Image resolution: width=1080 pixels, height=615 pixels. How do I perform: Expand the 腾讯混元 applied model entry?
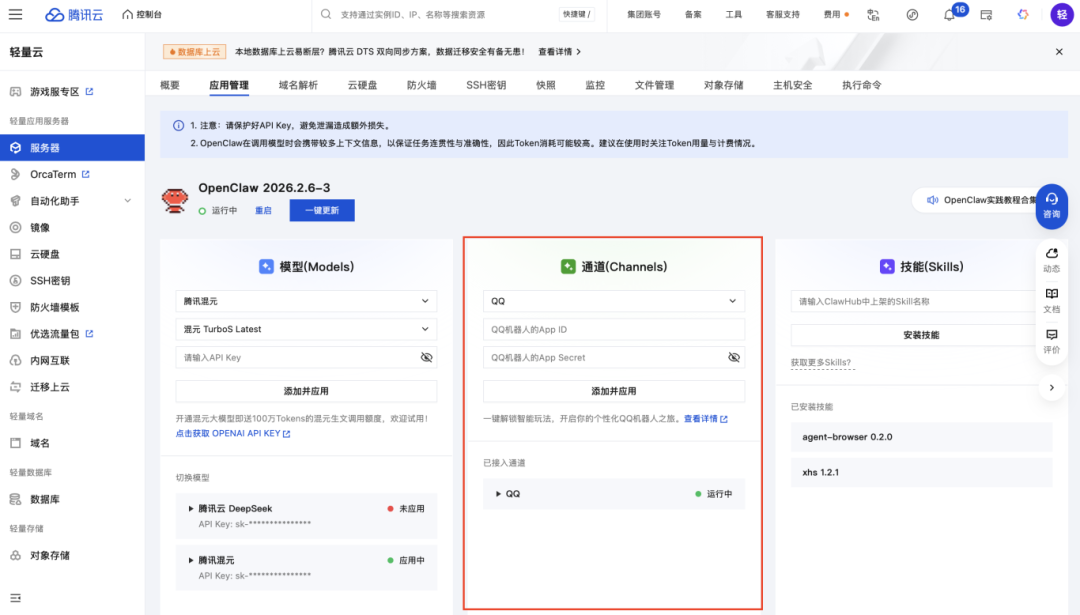pyautogui.click(x=191, y=561)
